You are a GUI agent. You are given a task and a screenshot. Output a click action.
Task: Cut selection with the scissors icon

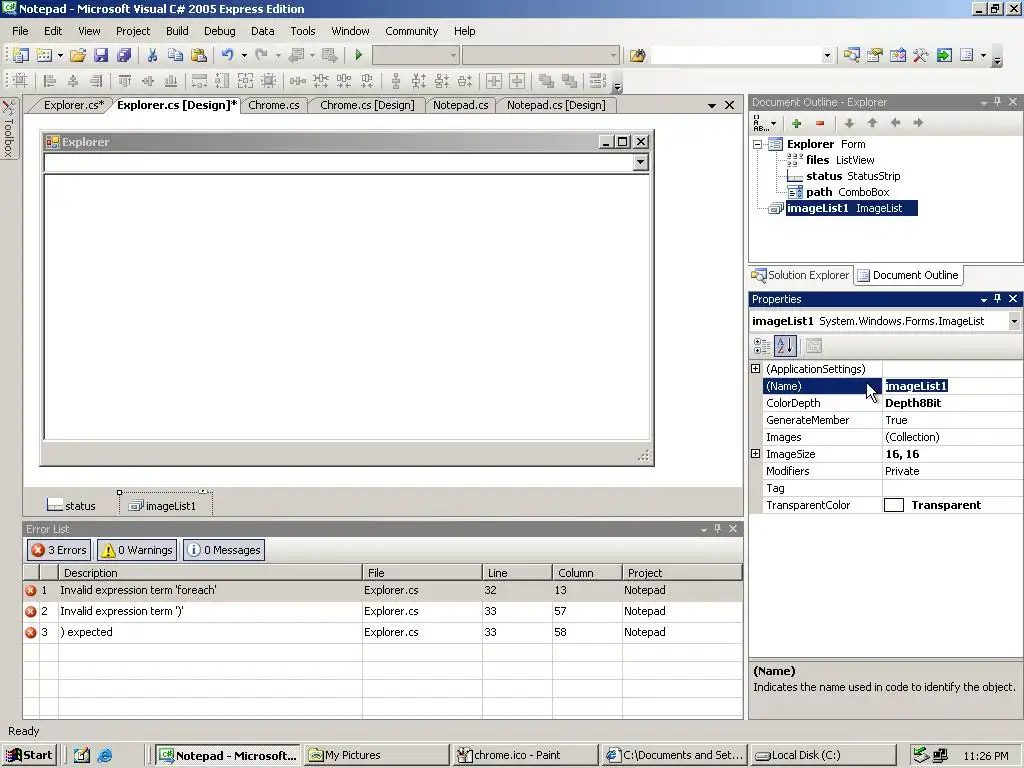[x=152, y=56]
